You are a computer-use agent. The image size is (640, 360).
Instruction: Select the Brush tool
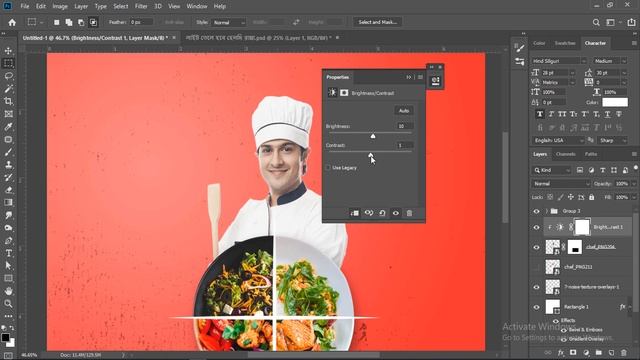(x=8, y=152)
